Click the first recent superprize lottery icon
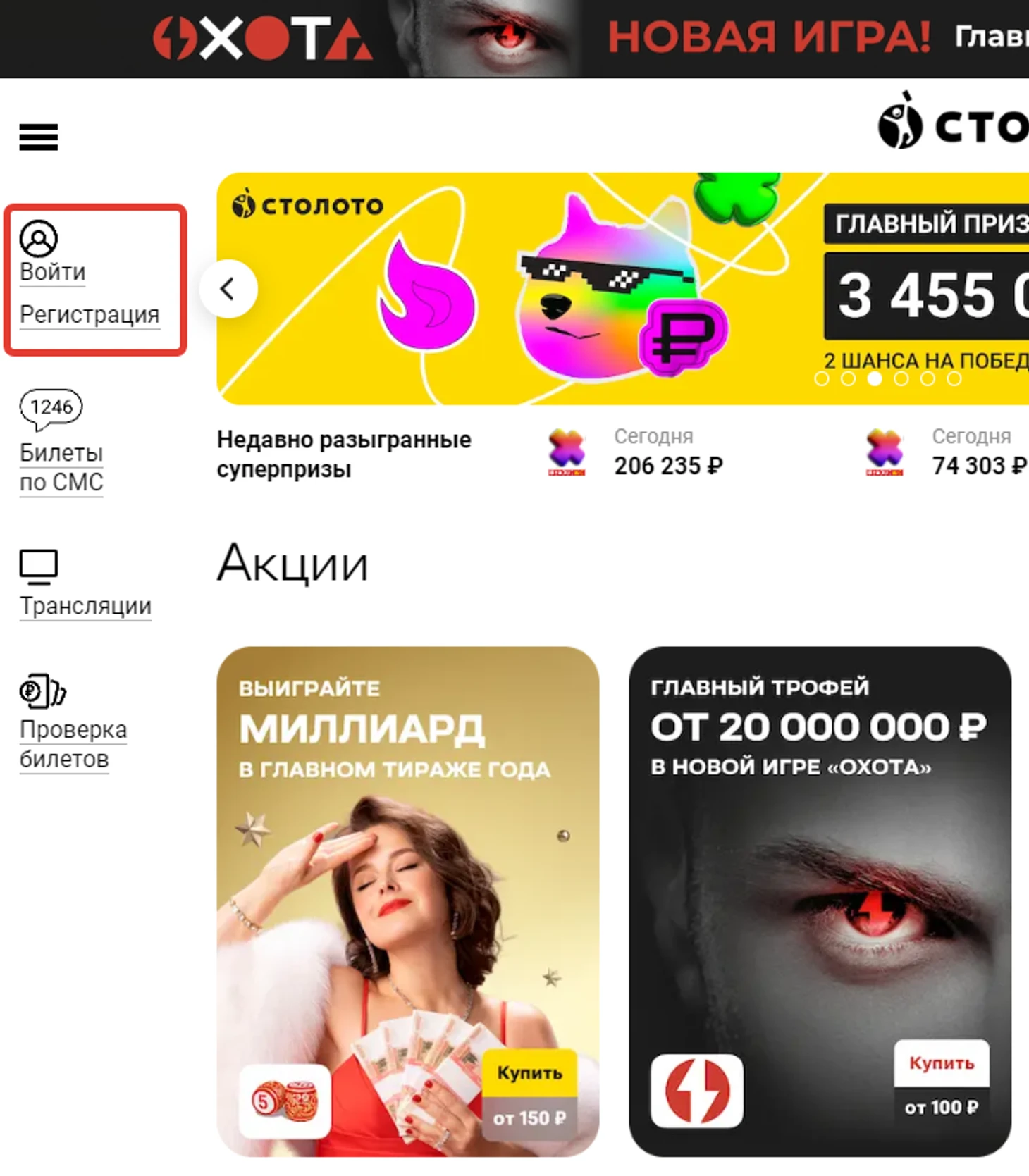 567,452
